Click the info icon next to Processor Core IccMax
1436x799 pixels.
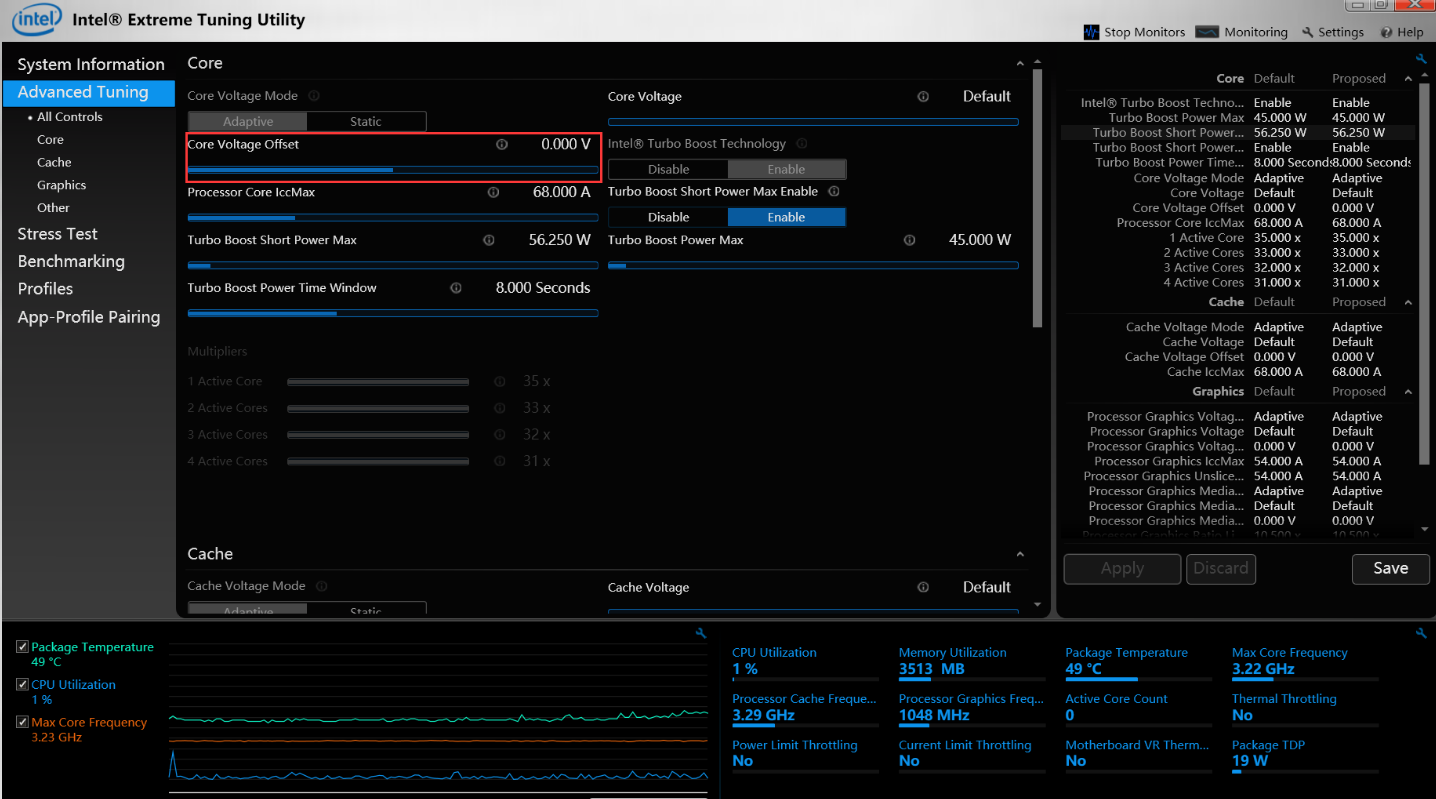[493, 192]
